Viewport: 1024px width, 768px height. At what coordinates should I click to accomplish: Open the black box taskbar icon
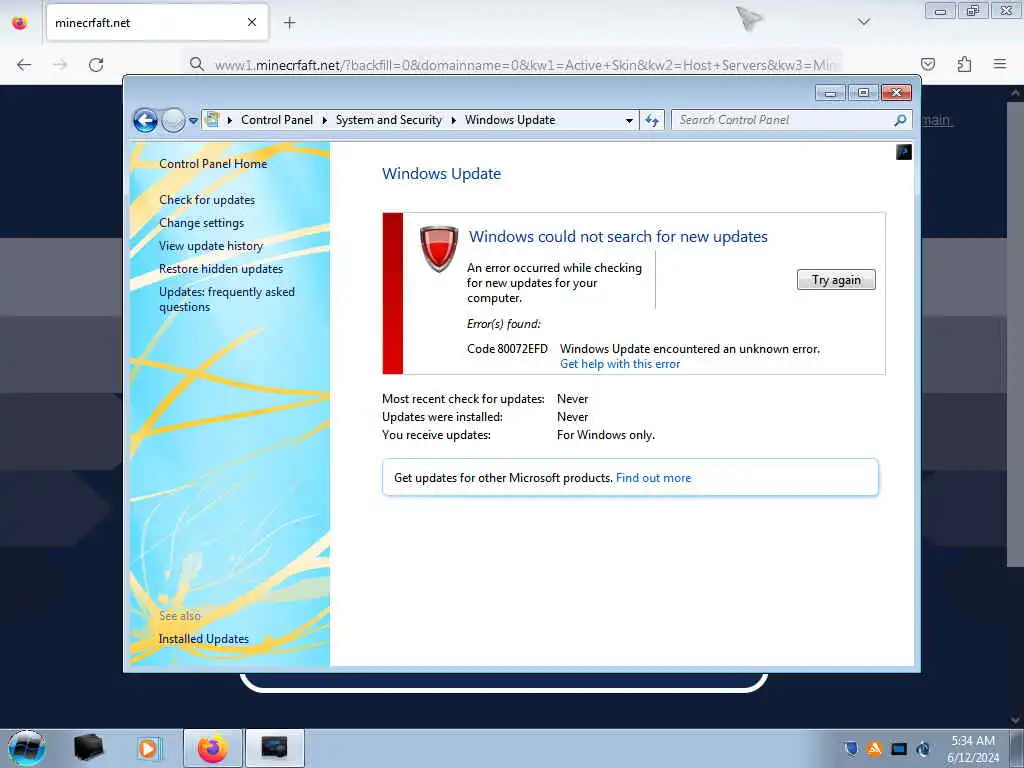88,748
